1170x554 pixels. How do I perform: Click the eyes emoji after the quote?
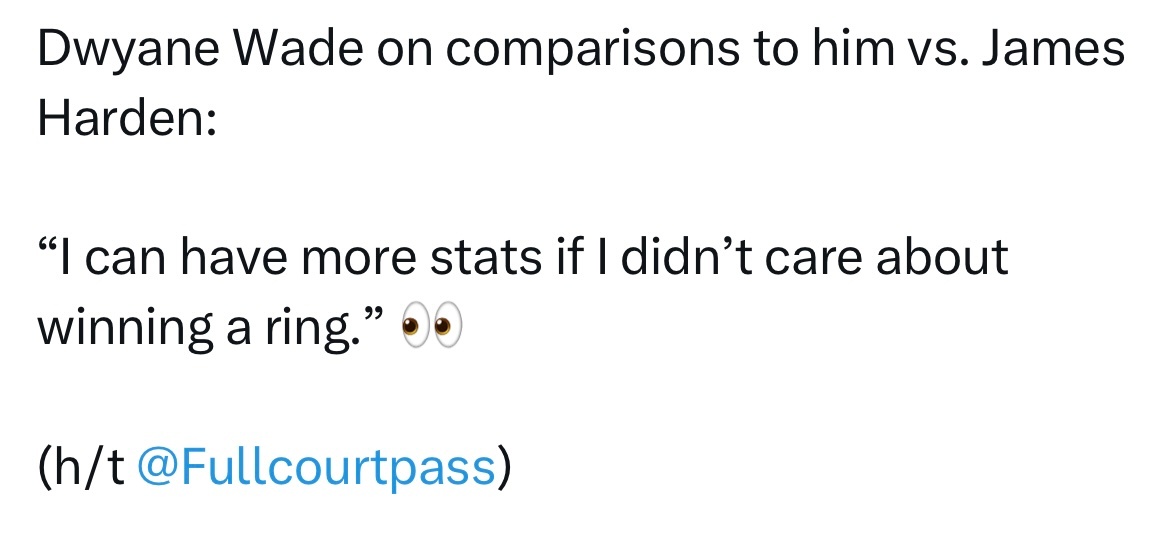tap(432, 328)
